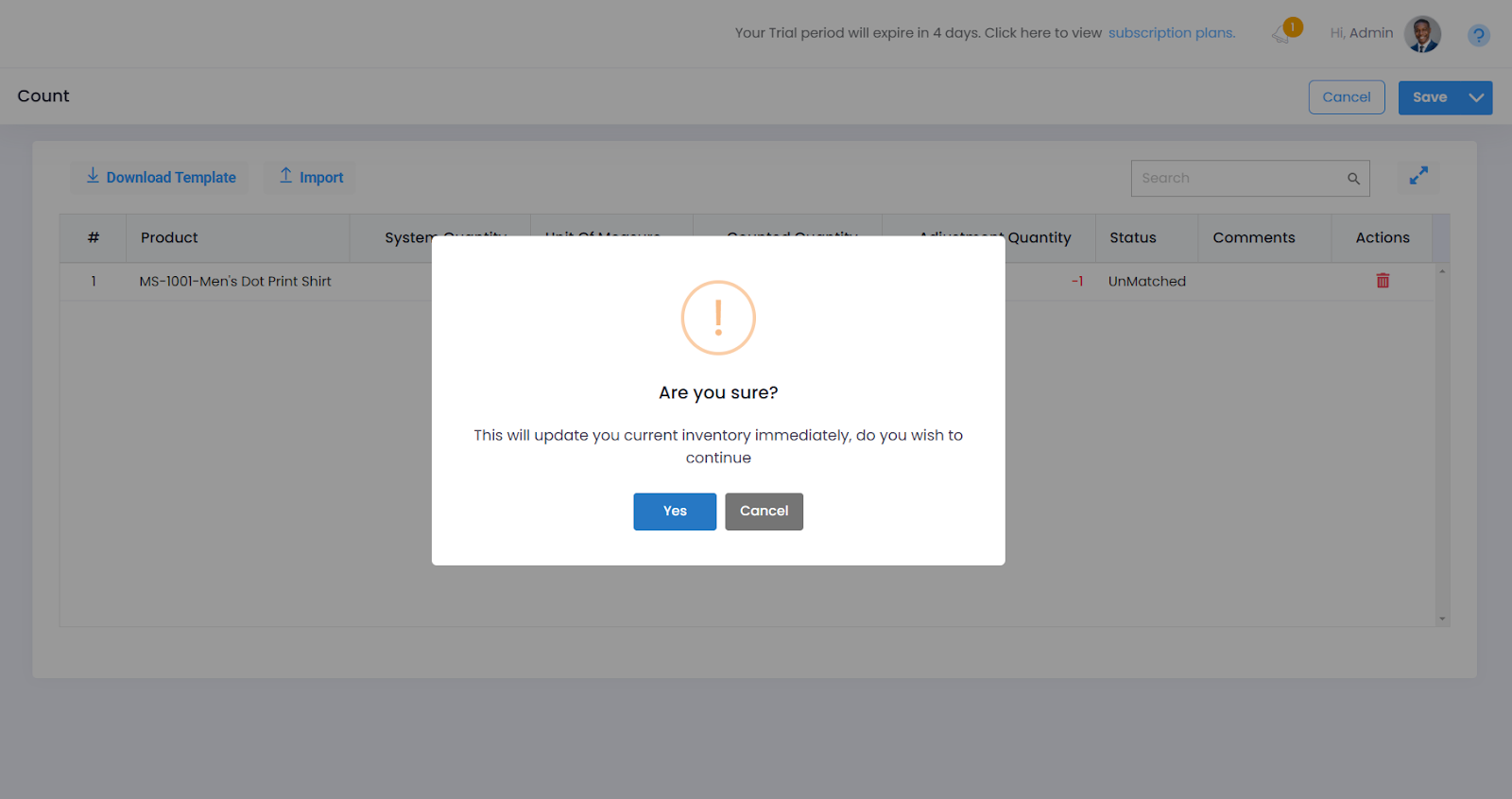Viewport: 1512px width, 799px height.
Task: Focus the Search input field
Action: pyautogui.click(x=1238, y=179)
